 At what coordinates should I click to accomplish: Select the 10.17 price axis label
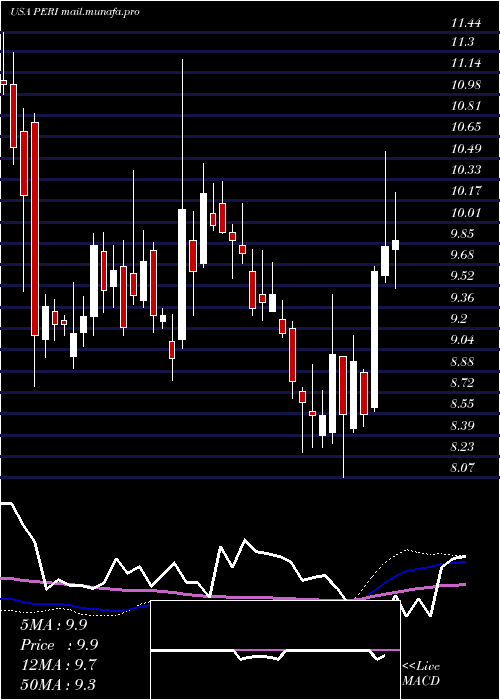tap(466, 192)
